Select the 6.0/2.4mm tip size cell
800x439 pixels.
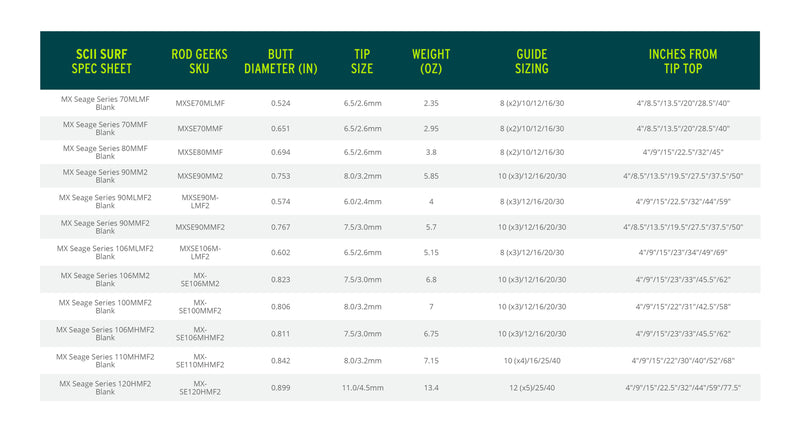[x=363, y=202]
